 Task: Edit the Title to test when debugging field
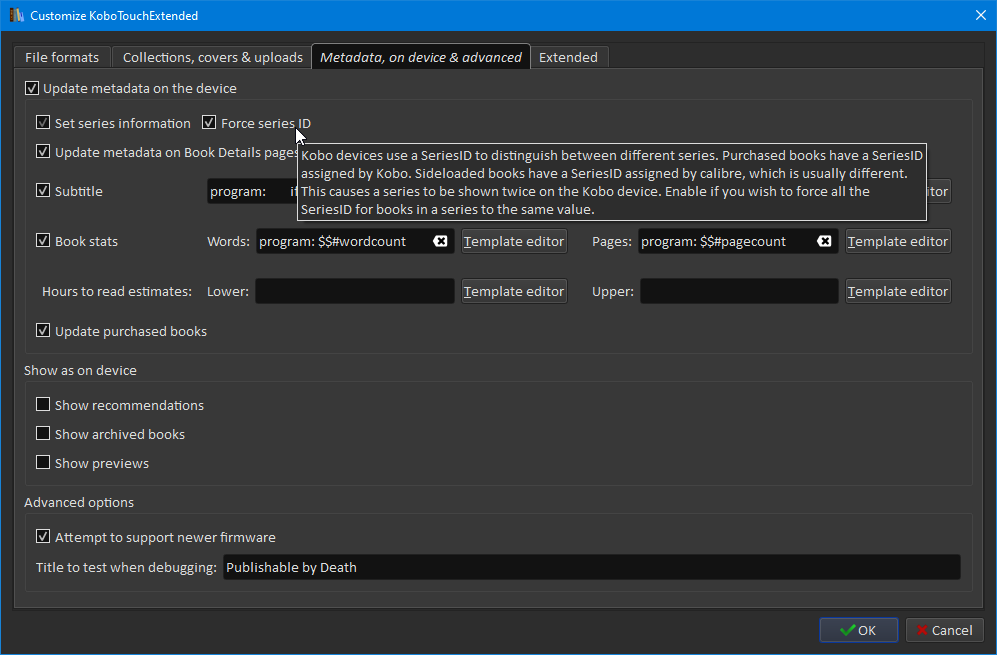(591, 567)
